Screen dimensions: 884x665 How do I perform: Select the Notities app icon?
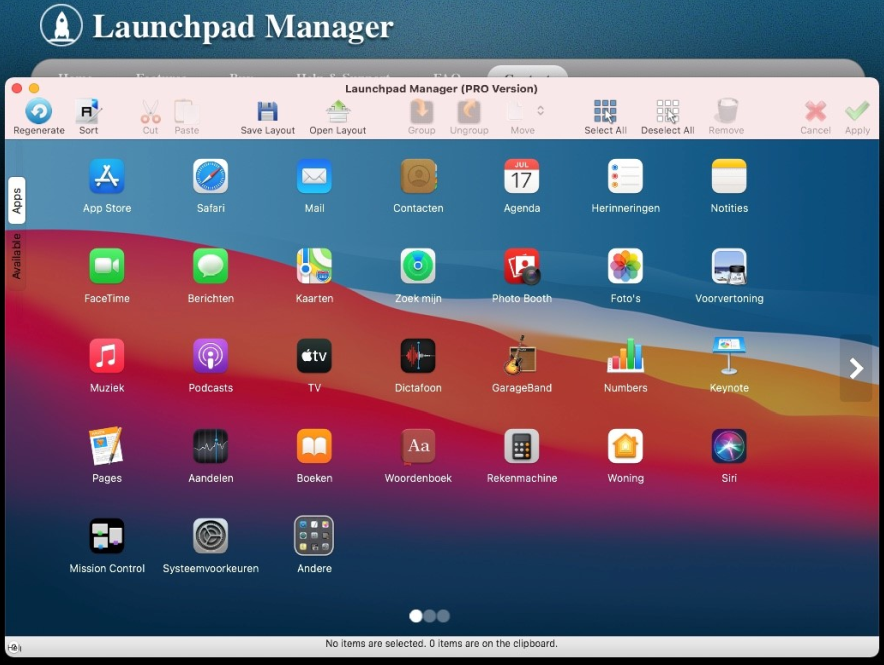pos(729,176)
